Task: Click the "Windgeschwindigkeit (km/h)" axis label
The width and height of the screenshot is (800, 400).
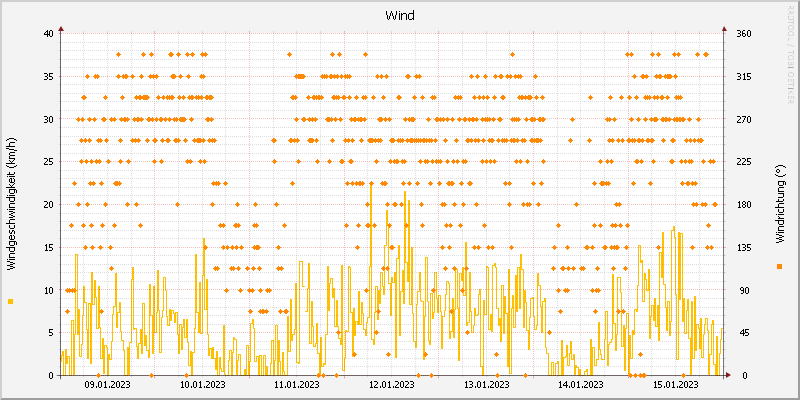Action: click(11, 204)
